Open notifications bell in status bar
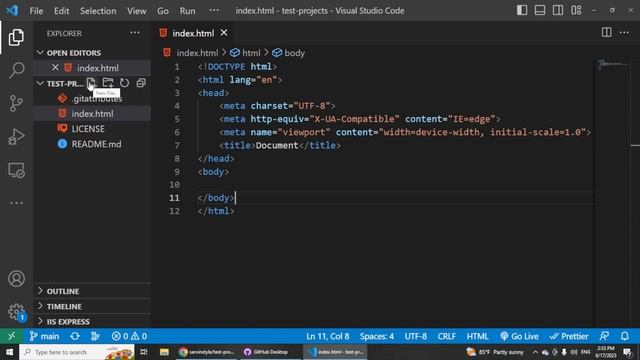 (x=625, y=336)
